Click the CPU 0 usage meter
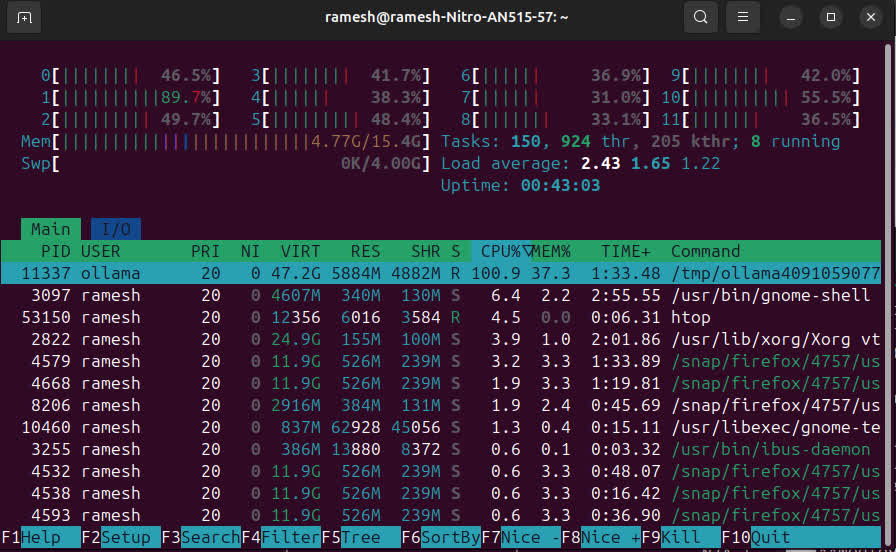896x552 pixels. pos(130,75)
